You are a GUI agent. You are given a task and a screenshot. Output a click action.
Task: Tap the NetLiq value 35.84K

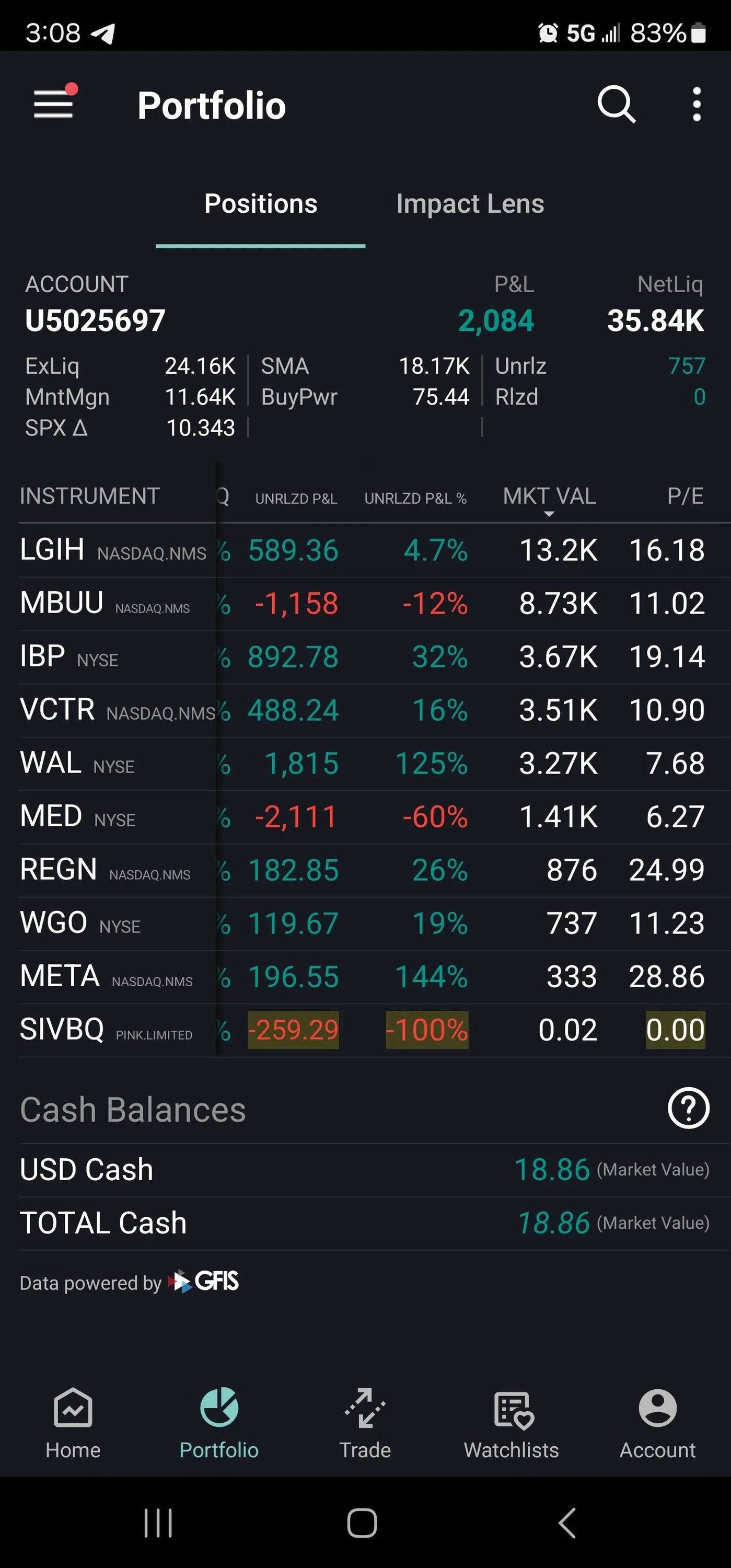pyautogui.click(x=656, y=321)
